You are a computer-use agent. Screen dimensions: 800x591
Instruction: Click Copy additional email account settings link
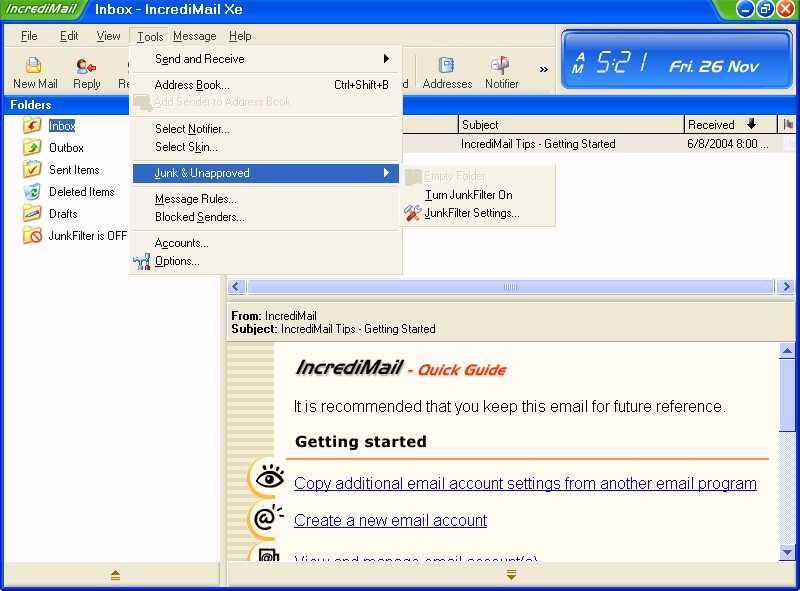tap(525, 483)
